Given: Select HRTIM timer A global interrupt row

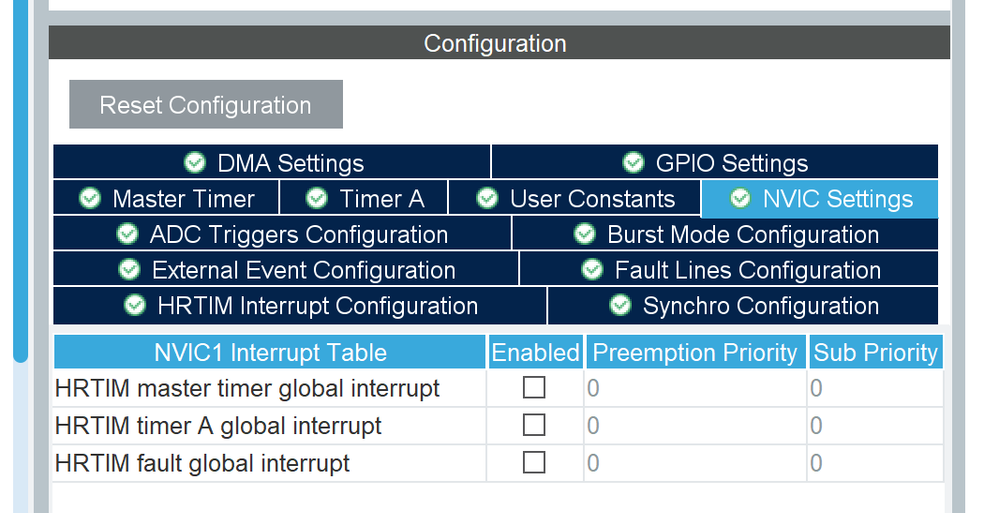Looking at the screenshot, I should pos(498,426).
